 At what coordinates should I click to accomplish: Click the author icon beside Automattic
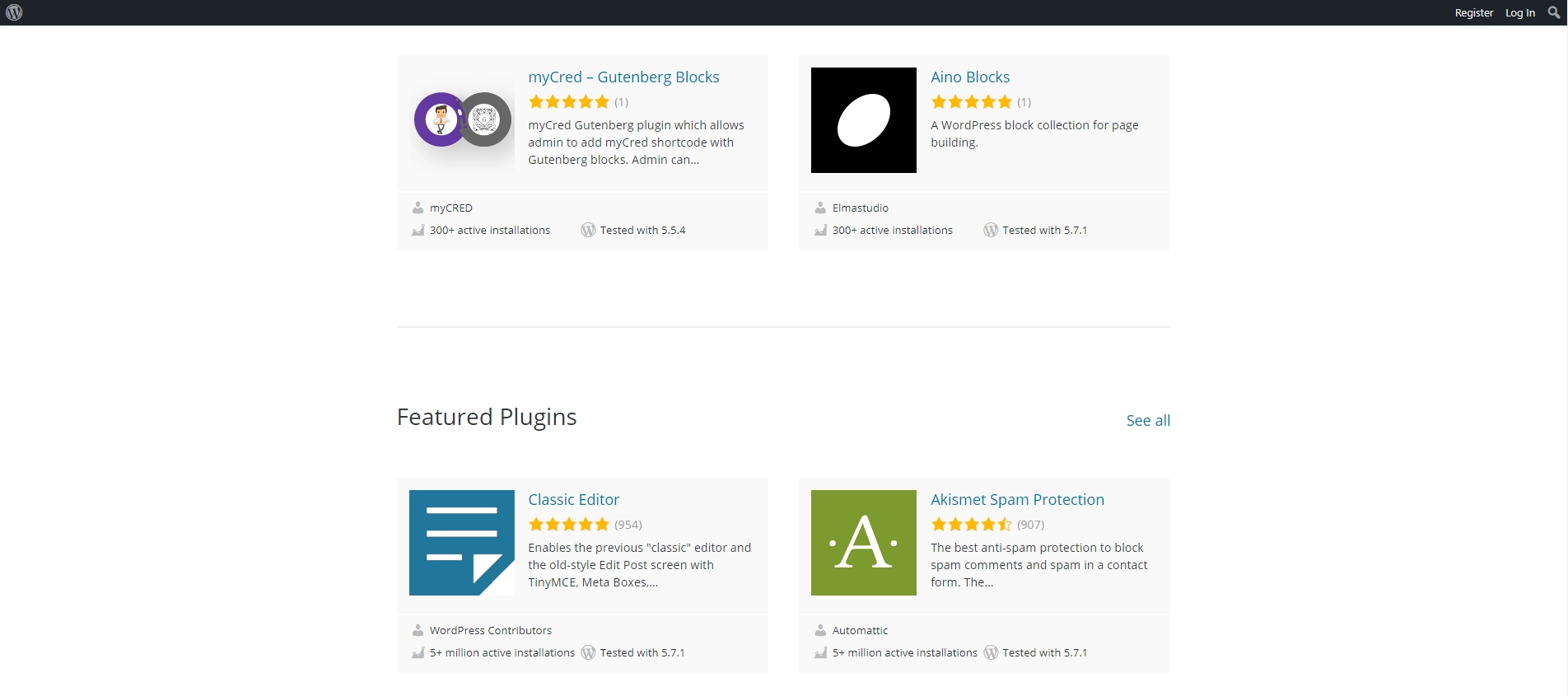pos(821,630)
